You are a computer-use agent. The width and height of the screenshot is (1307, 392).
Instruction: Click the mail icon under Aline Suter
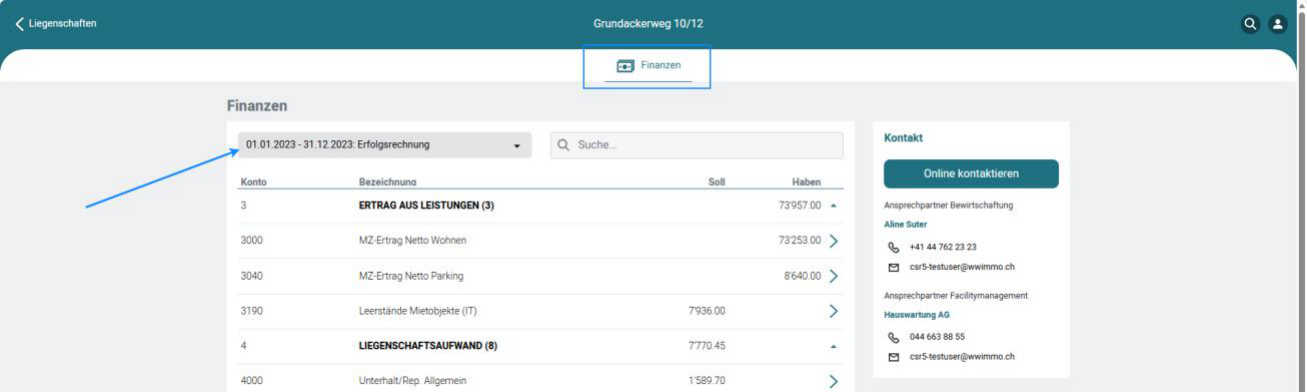point(894,268)
